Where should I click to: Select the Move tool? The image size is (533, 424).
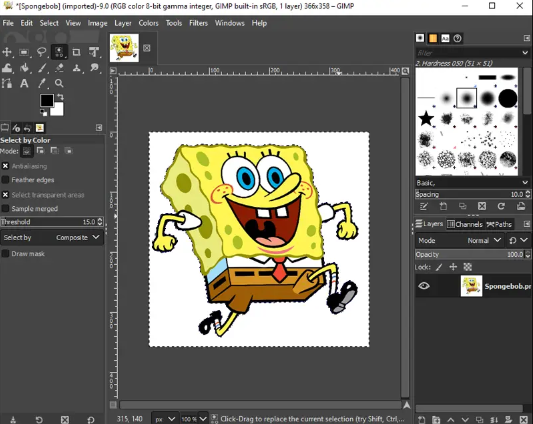click(7, 52)
